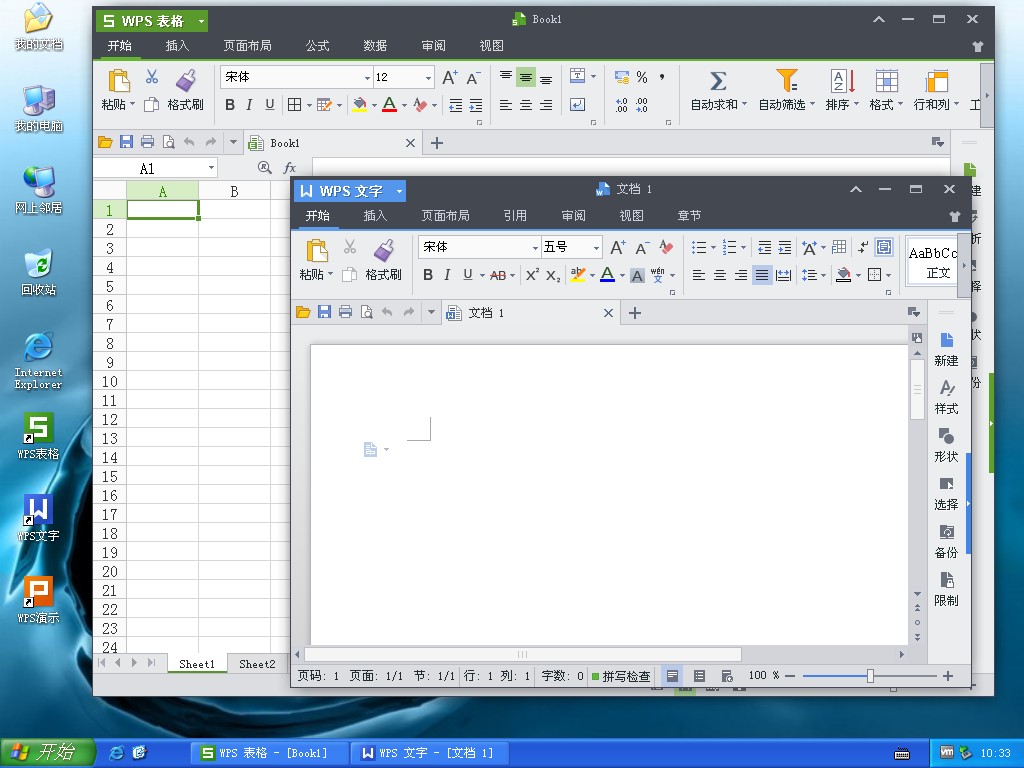1024x768 pixels.
Task: Switch to 插入 tab in WPS 文字
Action: click(x=375, y=216)
